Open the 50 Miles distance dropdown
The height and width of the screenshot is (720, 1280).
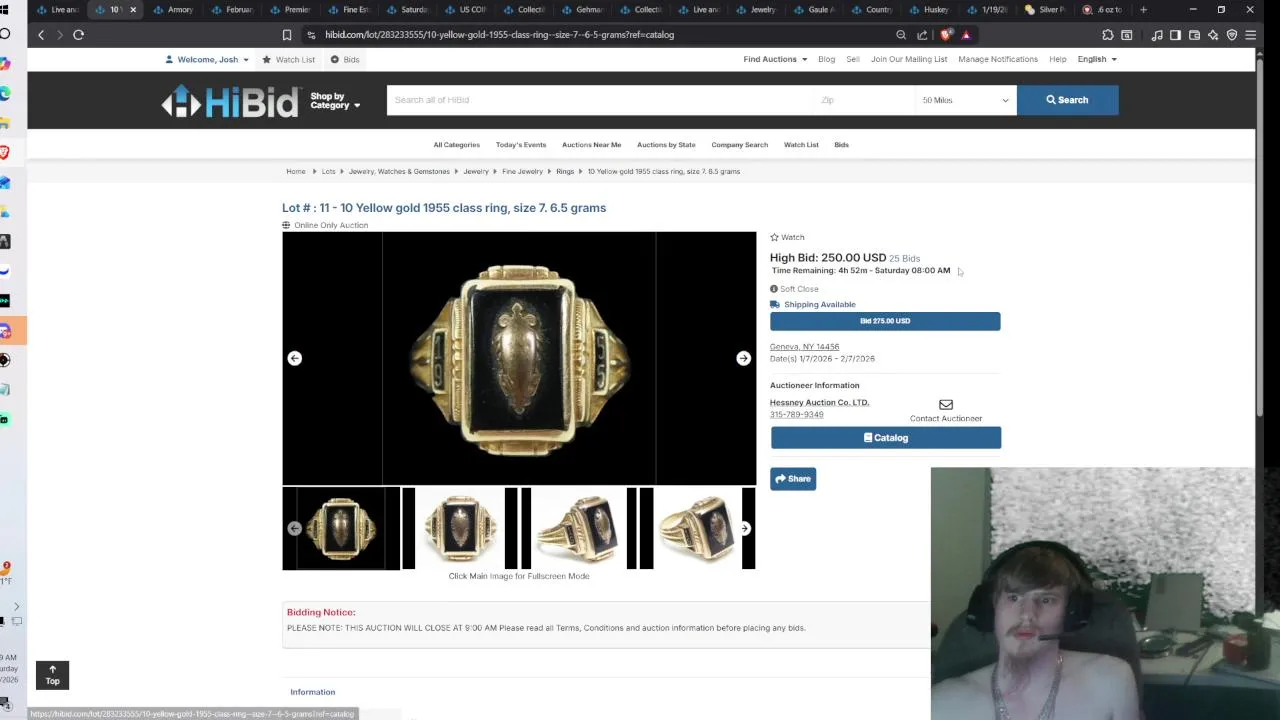[x=965, y=100]
